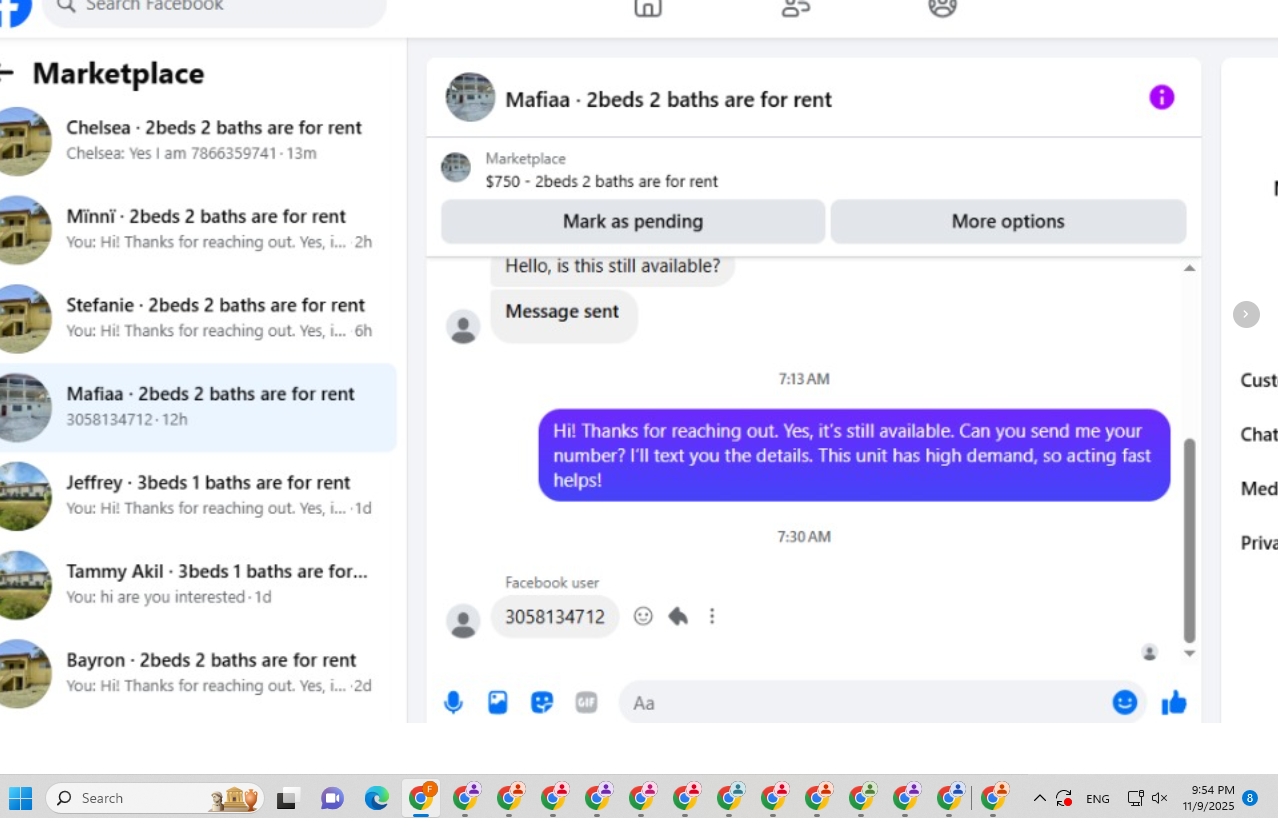Click the chat scrollbar thumb
Screen dimensions: 1278x818
[1189, 540]
